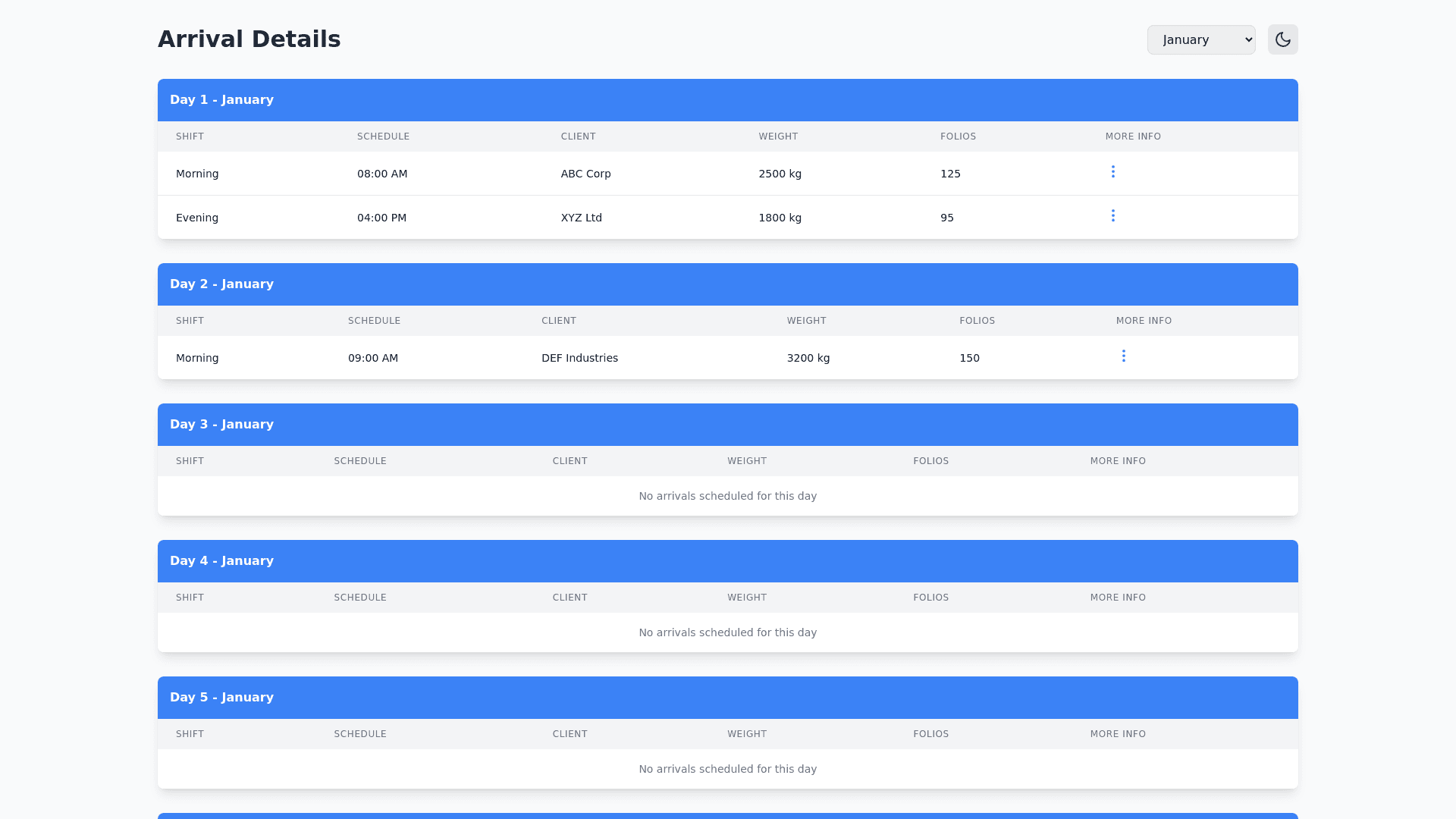
Task: Click the three-dot menu in Day 1 Morning row
Action: 1112,173
